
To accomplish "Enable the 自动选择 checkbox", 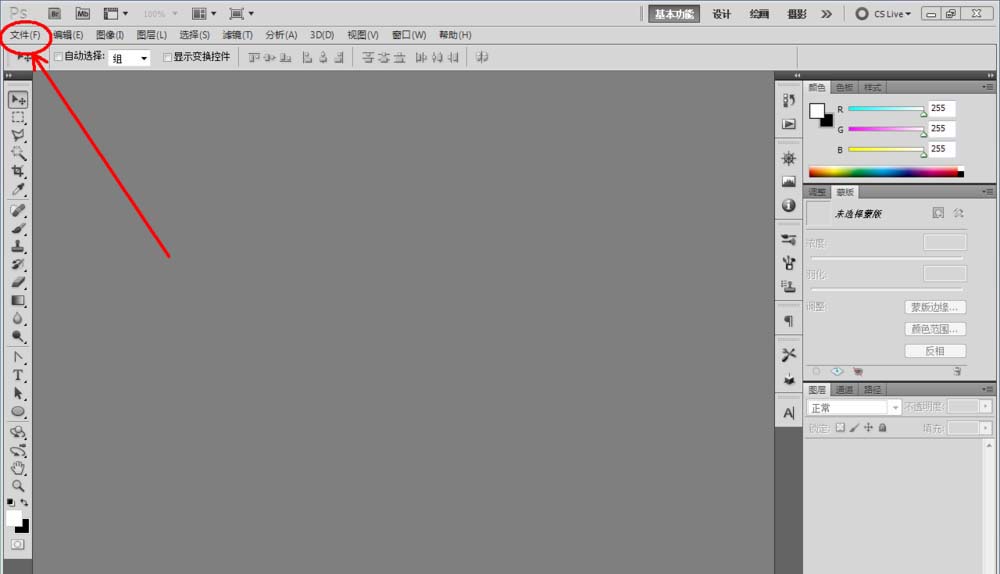I will pos(59,57).
